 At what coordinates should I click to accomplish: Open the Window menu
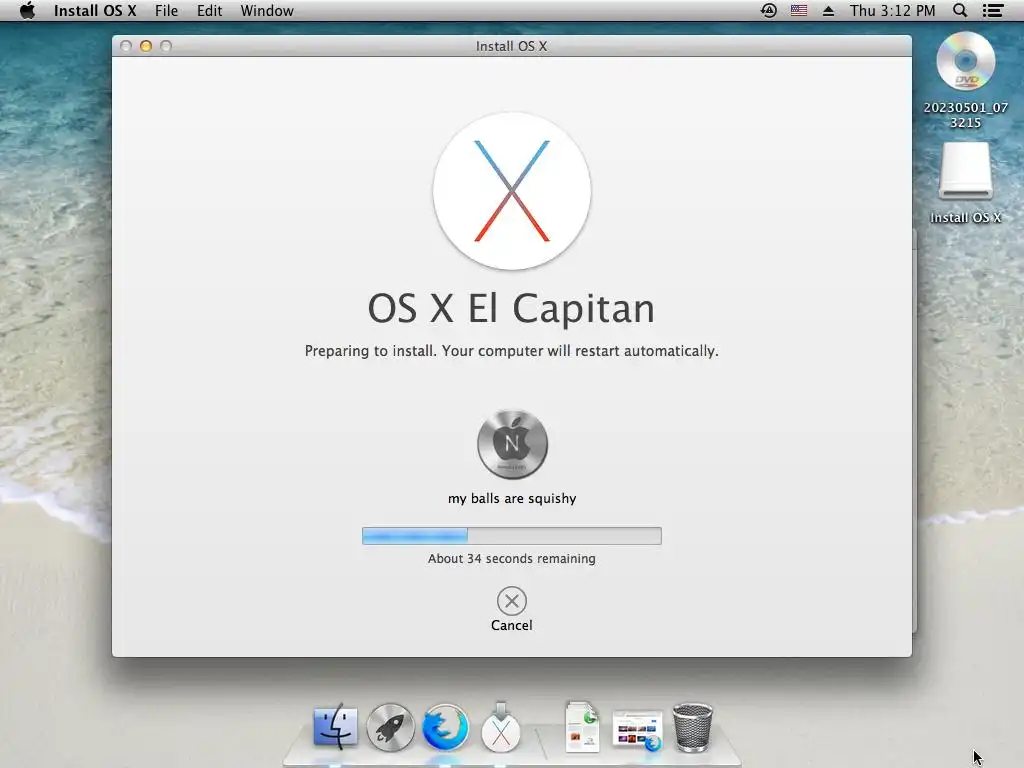click(266, 10)
